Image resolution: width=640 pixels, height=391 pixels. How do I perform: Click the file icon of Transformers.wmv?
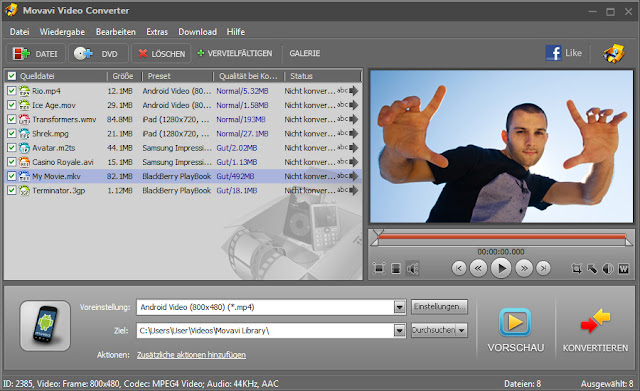24,119
